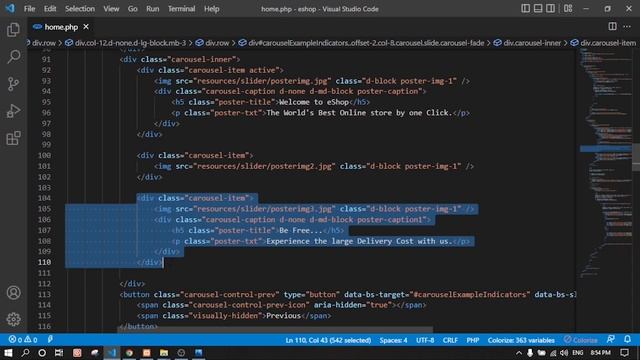Click Ln 110, Col 43 in status bar
The width and height of the screenshot is (640, 360).
coord(328,340)
